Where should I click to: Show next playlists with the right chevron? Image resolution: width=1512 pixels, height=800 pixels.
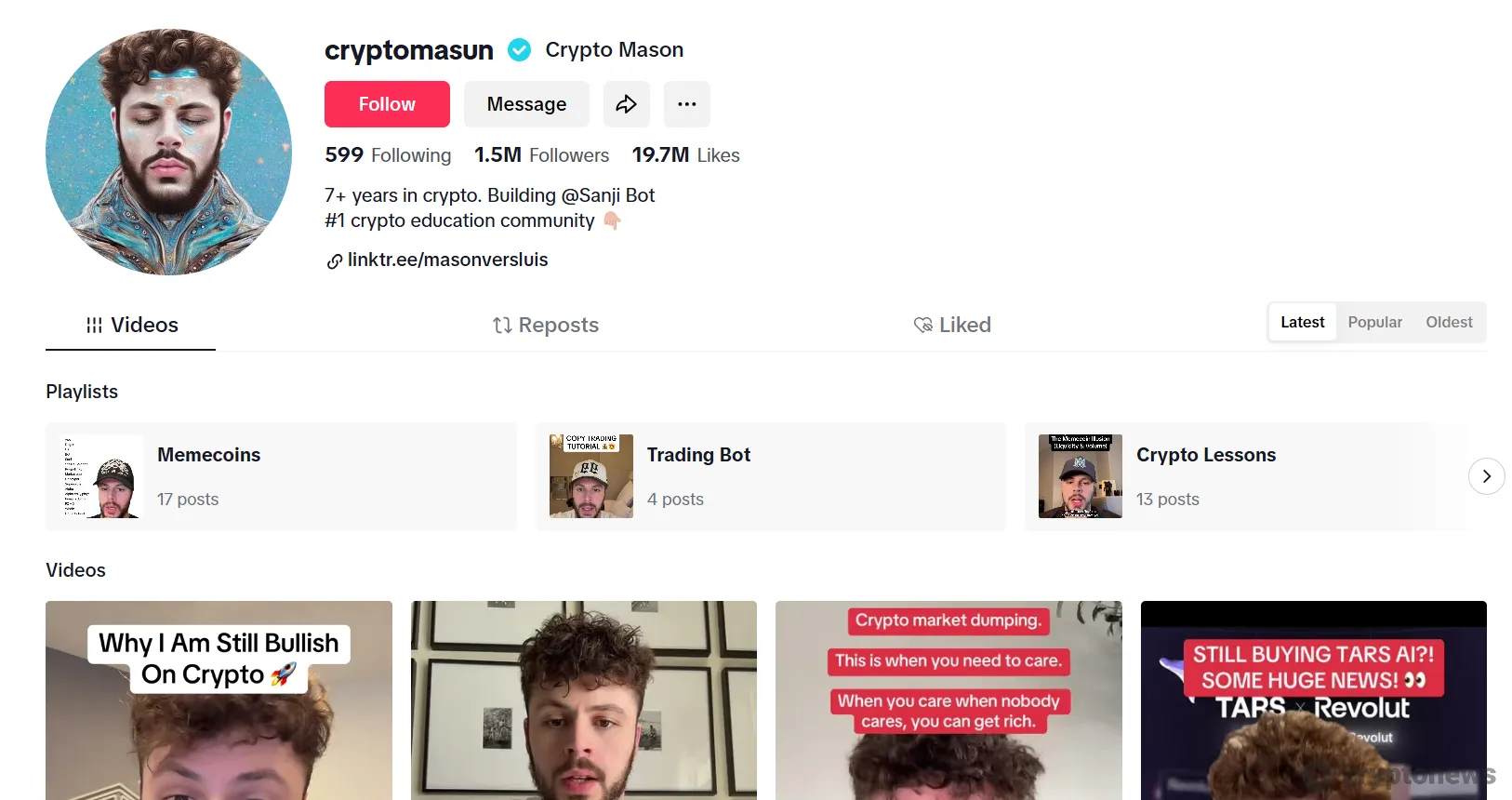coord(1486,476)
